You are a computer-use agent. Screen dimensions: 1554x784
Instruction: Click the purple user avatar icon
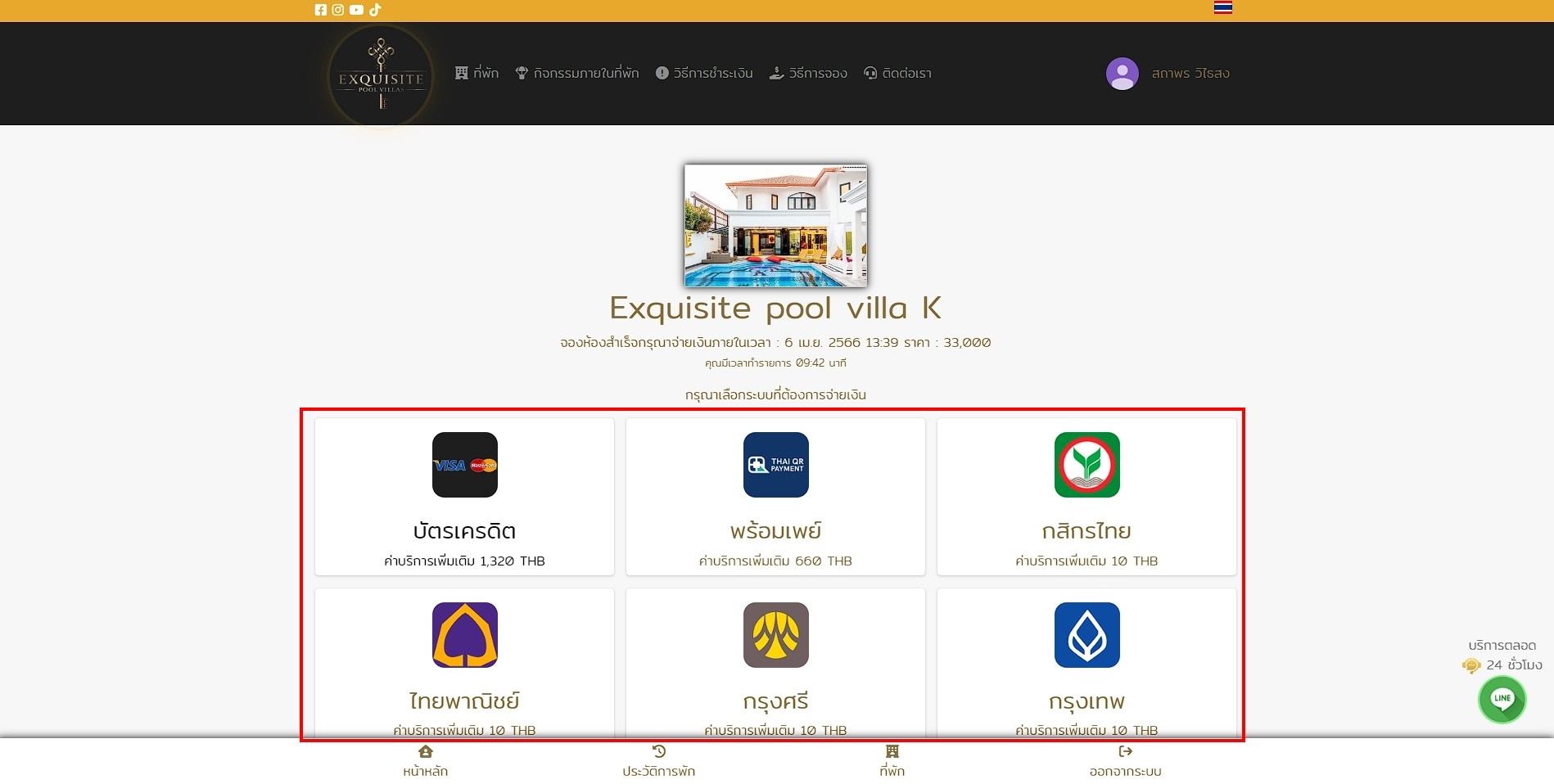pos(1122,74)
